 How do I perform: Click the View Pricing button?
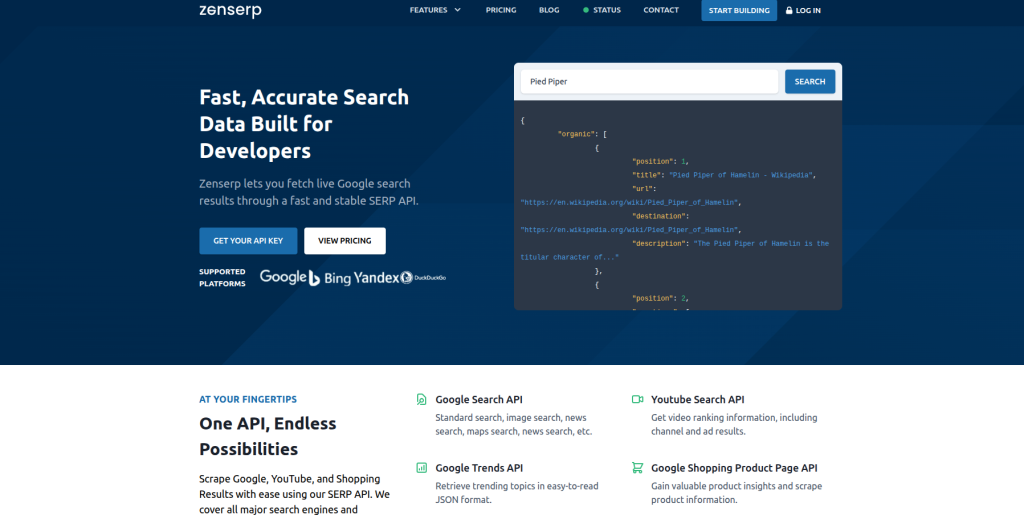coord(345,241)
